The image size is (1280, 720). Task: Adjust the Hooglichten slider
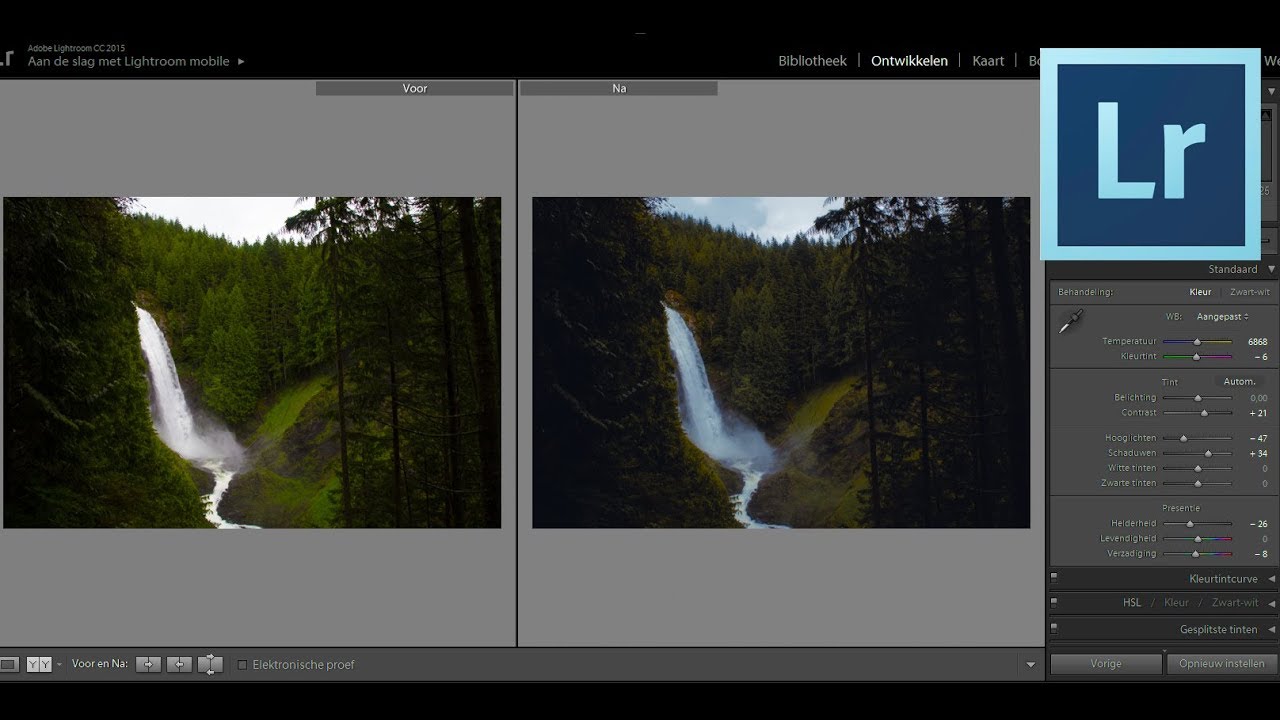point(1197,438)
